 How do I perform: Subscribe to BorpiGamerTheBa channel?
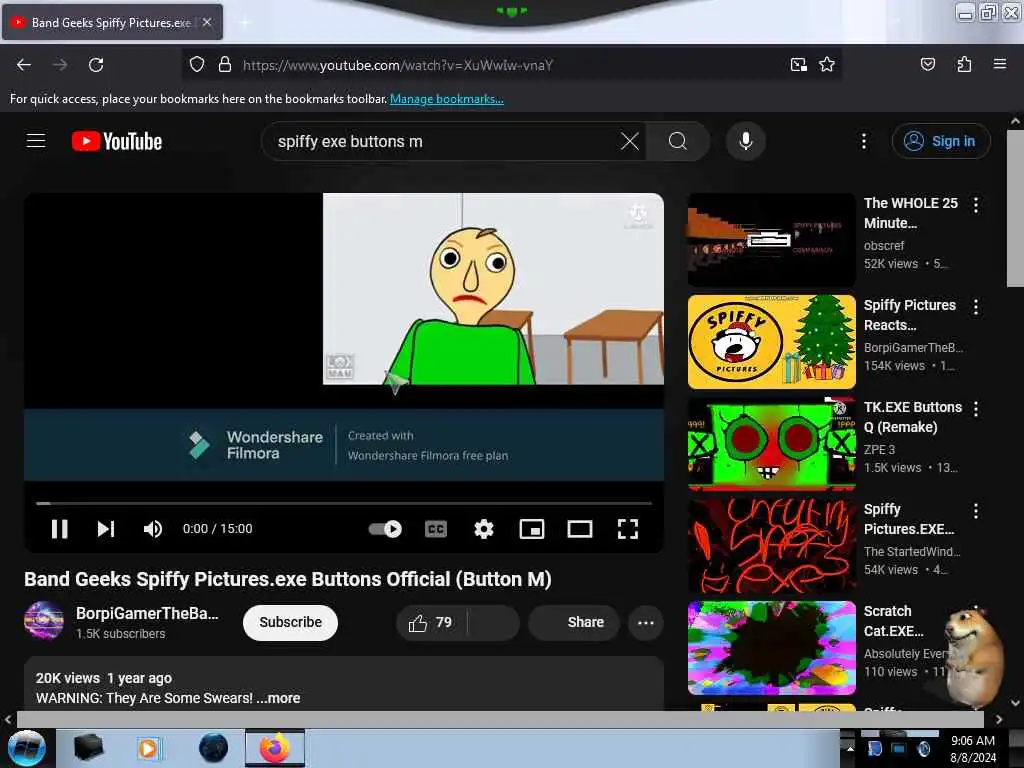pos(290,622)
